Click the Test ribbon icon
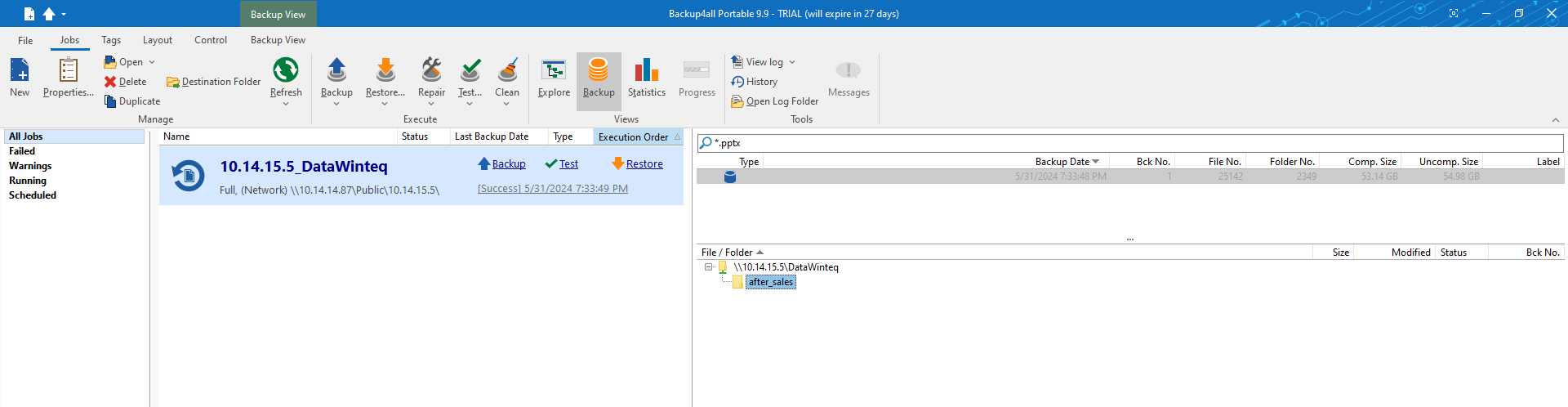1568x407 pixels. [x=470, y=70]
